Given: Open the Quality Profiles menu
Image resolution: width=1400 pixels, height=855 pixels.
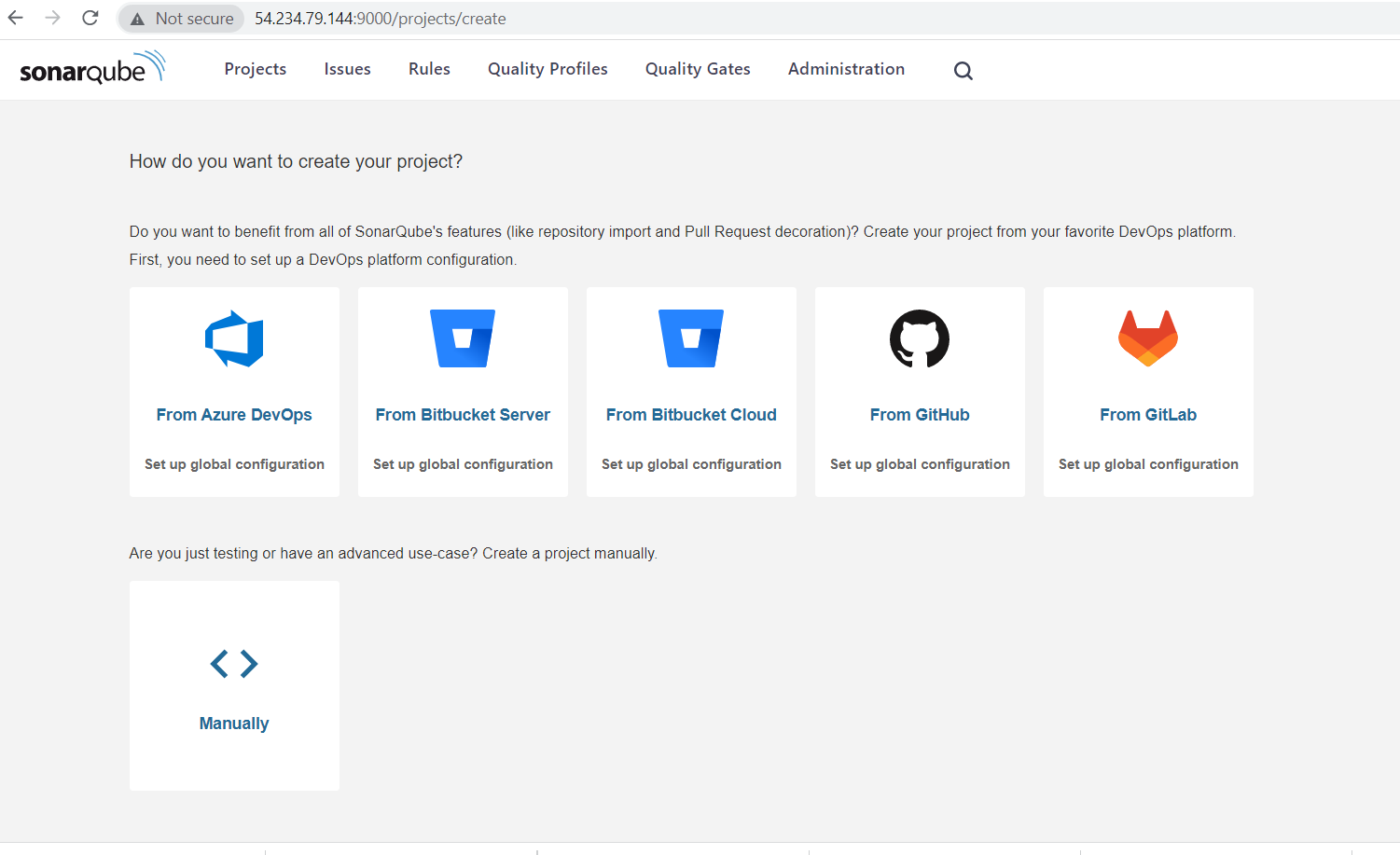Looking at the screenshot, I should coord(548,69).
